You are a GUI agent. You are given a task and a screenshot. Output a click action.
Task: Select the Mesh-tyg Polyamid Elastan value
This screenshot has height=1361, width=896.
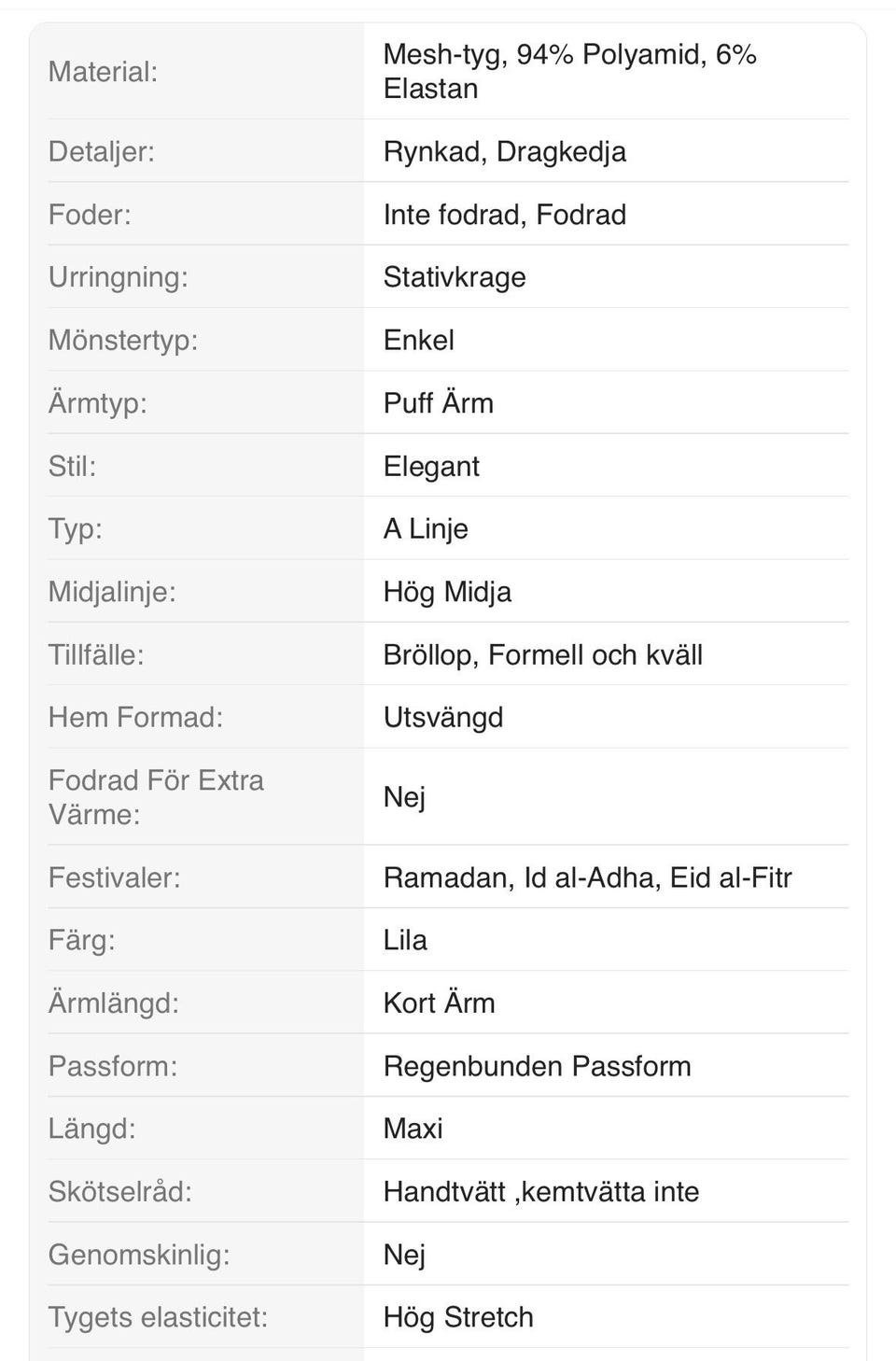[569, 72]
